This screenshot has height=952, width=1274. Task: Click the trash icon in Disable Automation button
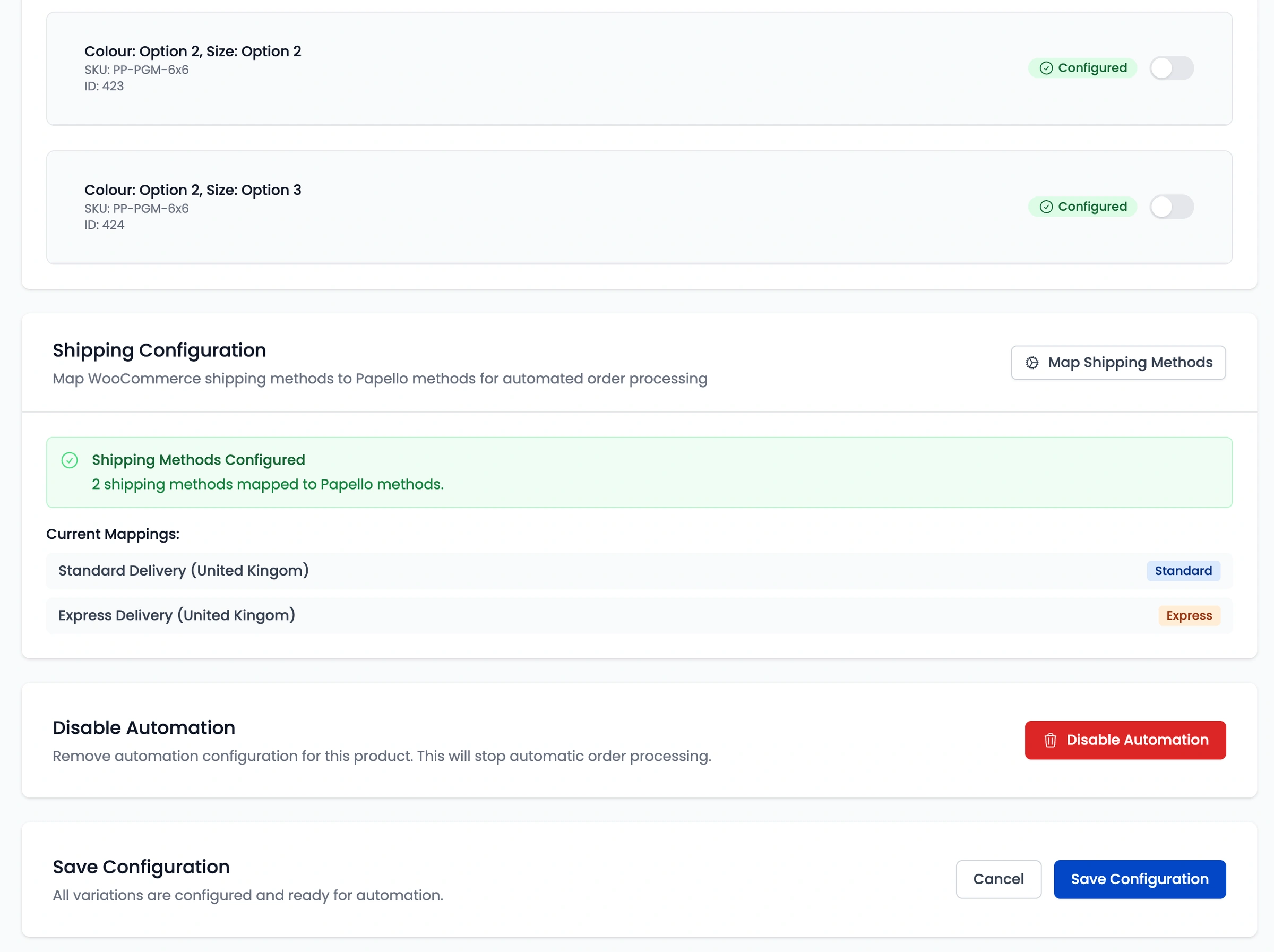click(x=1050, y=740)
